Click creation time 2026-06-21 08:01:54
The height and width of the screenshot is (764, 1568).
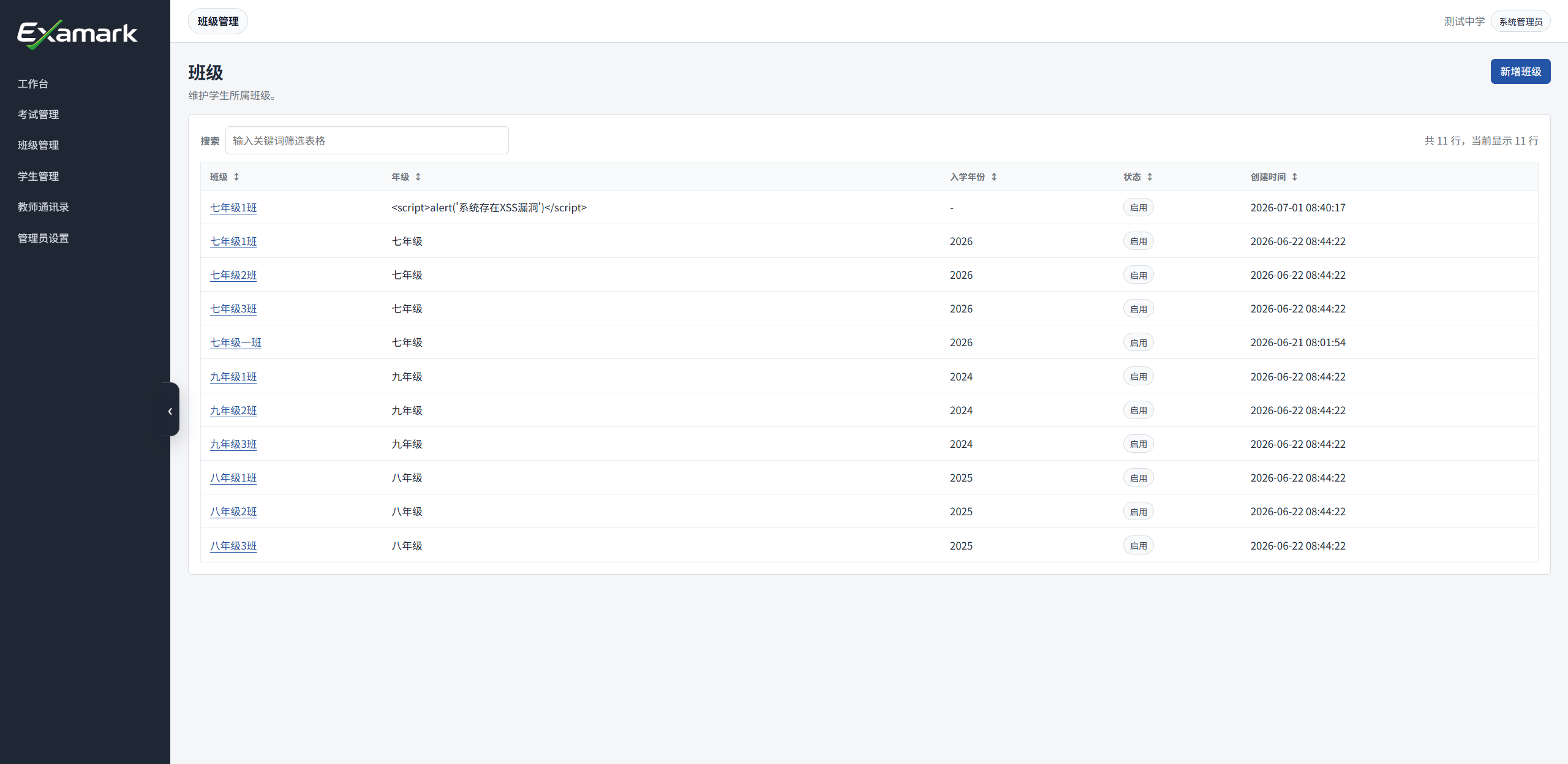1298,342
